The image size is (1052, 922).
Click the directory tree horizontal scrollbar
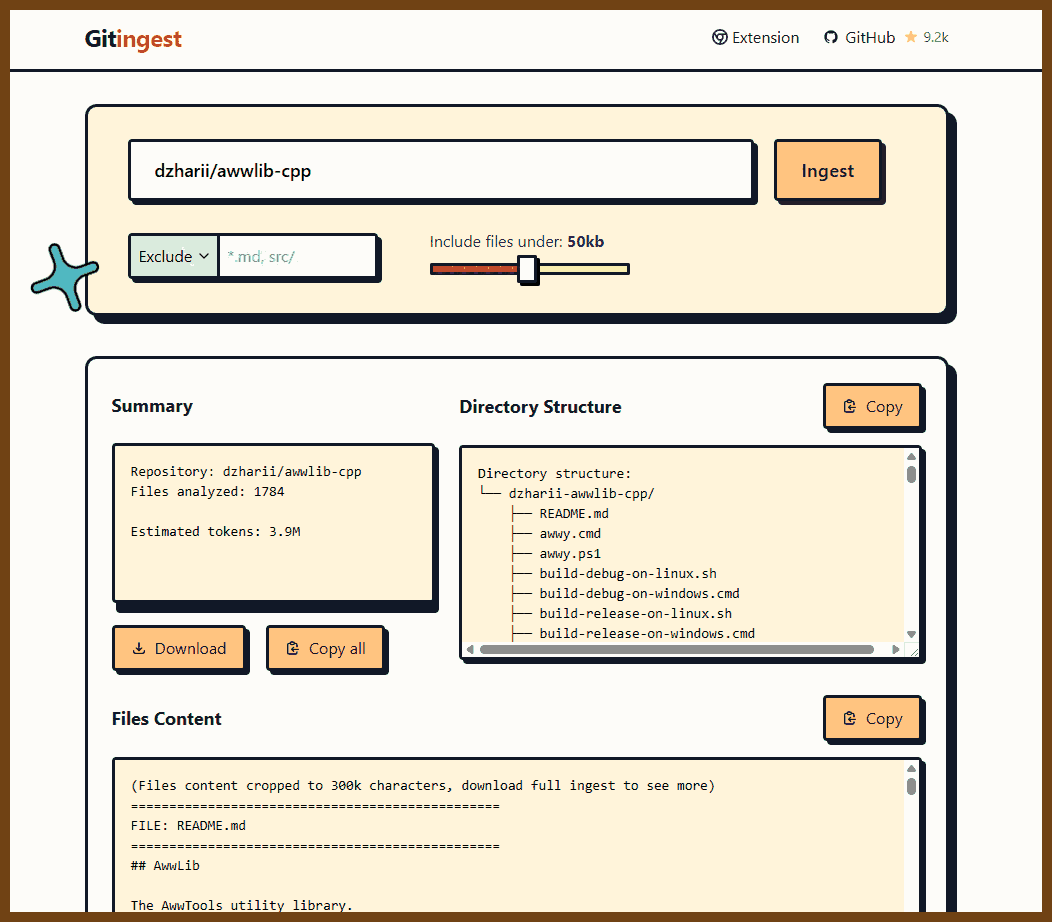point(677,650)
